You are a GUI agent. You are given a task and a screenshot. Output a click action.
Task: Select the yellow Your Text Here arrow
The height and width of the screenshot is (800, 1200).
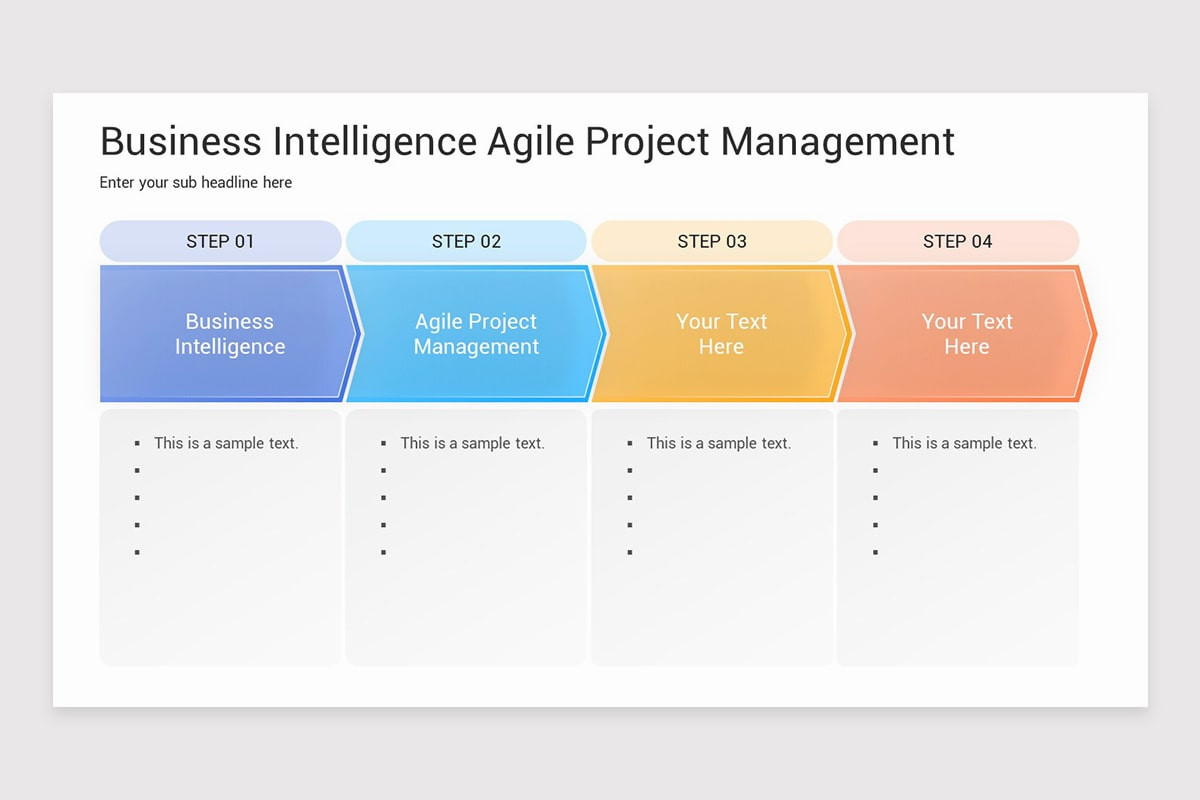coord(721,334)
